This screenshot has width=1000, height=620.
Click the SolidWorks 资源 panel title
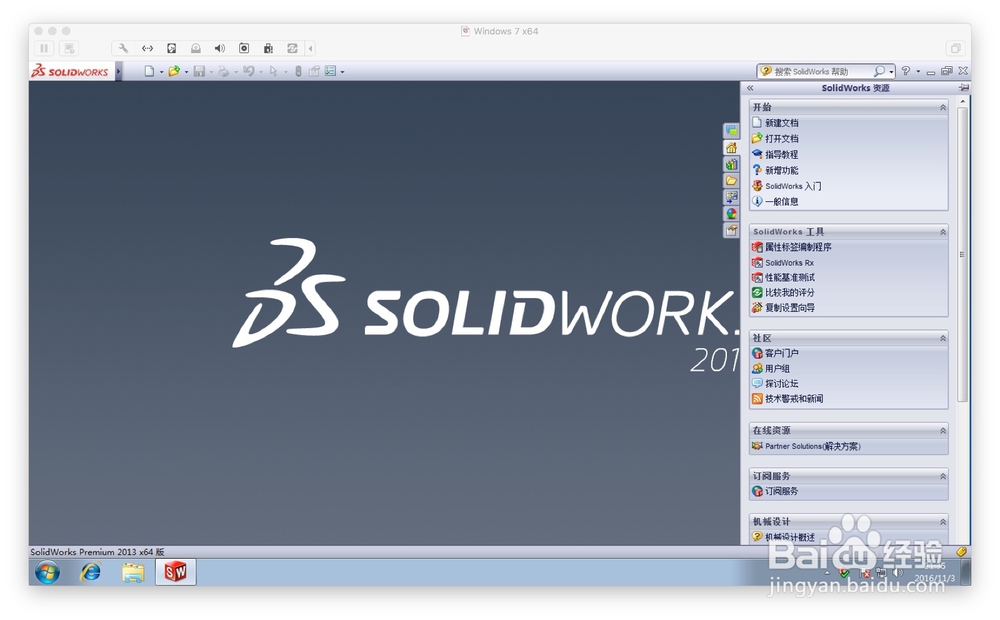856,88
